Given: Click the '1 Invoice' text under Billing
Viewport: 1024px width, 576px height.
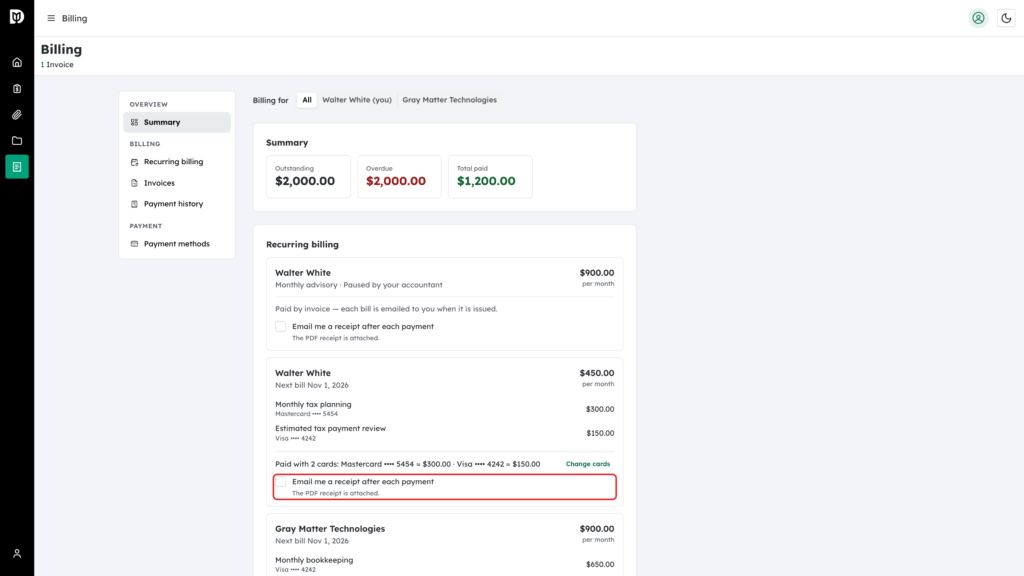Looking at the screenshot, I should coord(57,65).
